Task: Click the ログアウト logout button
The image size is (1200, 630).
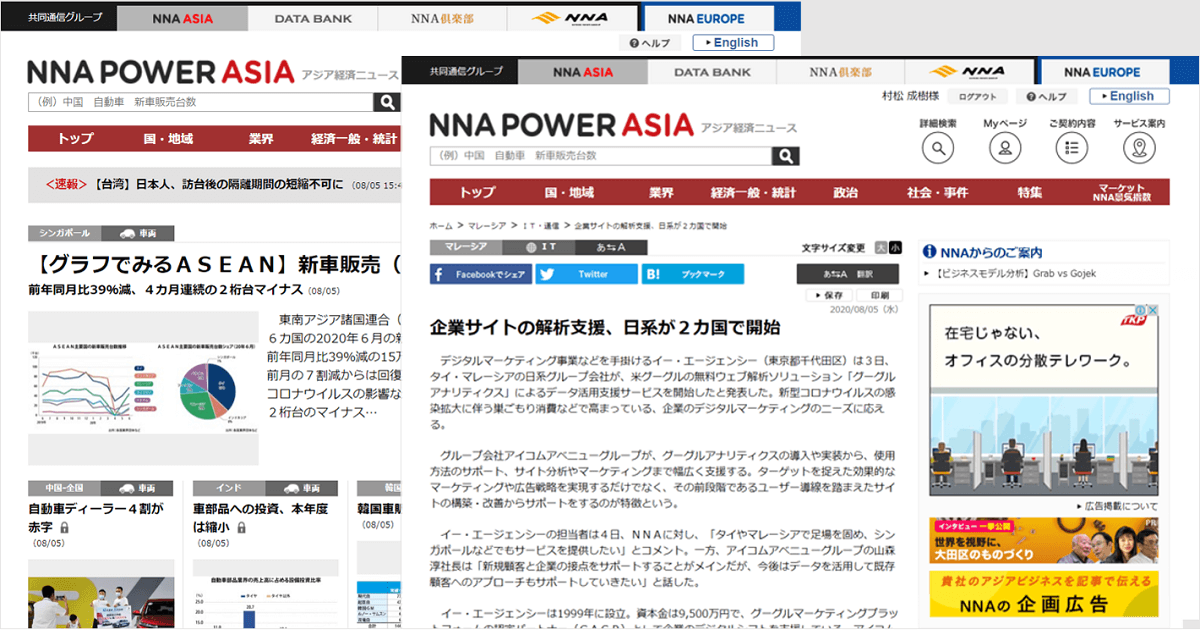Action: coord(977,97)
